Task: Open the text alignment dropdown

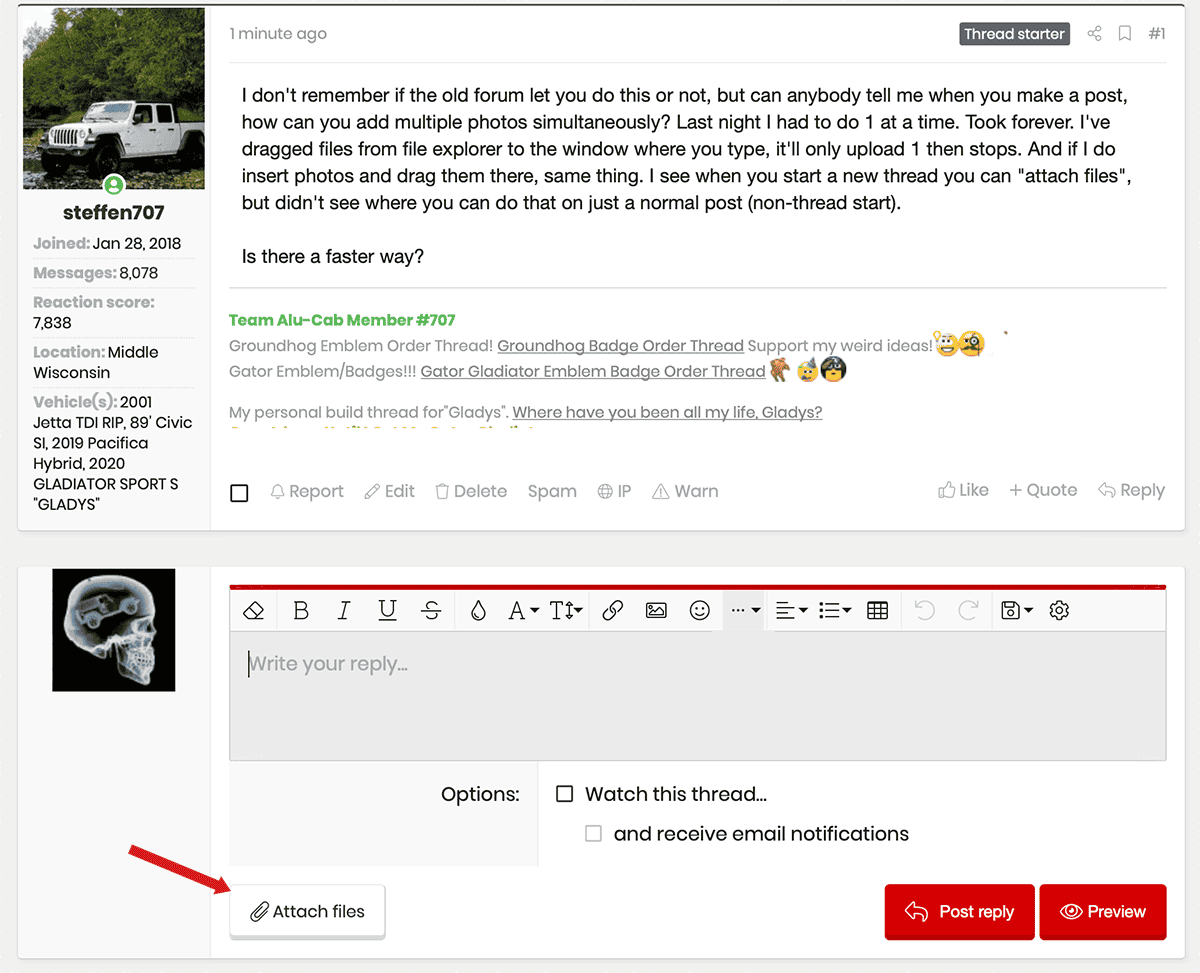Action: tap(791, 610)
